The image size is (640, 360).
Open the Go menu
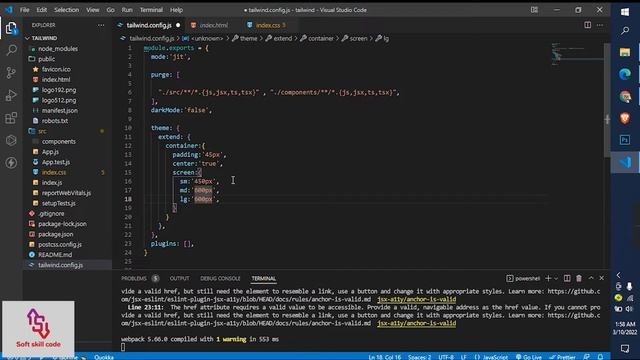coord(111,10)
